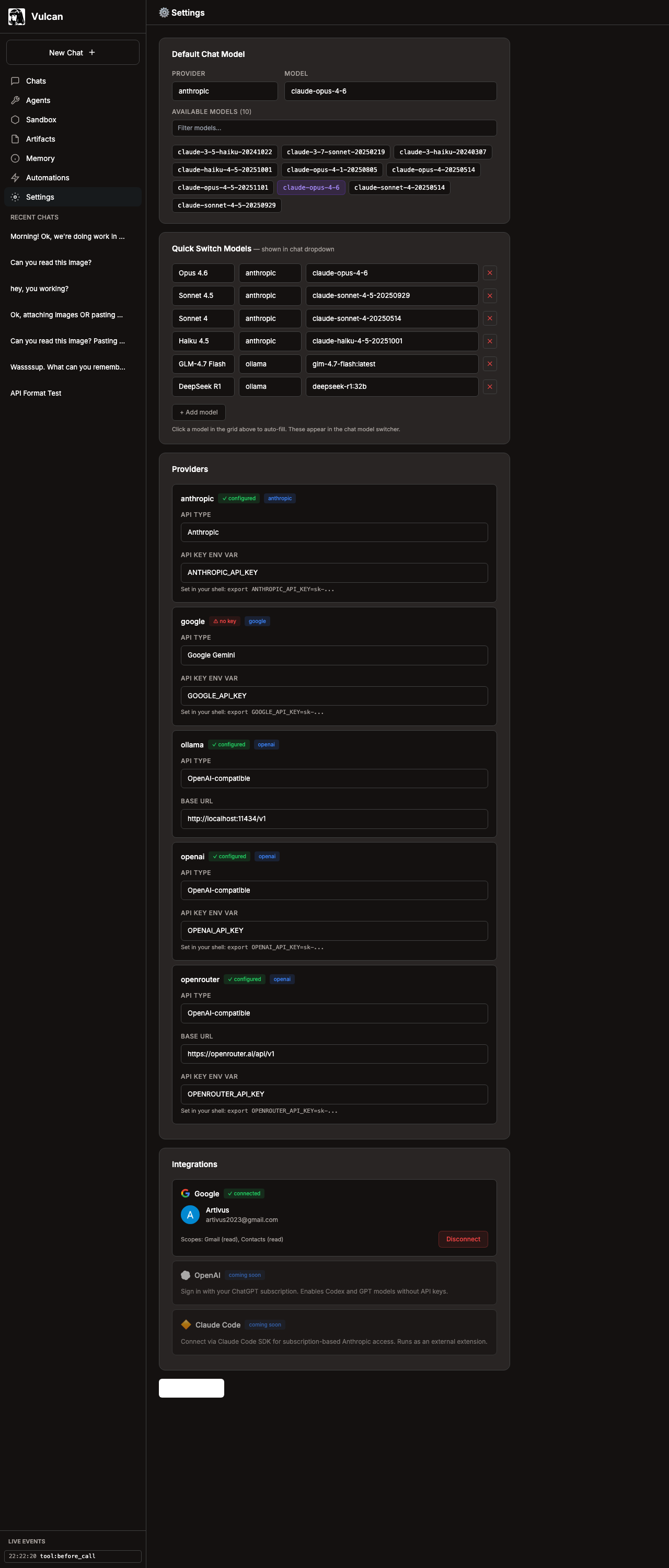
Task: Select the claude-sonnet-4-5-20250929 model chip
Action: [226, 206]
